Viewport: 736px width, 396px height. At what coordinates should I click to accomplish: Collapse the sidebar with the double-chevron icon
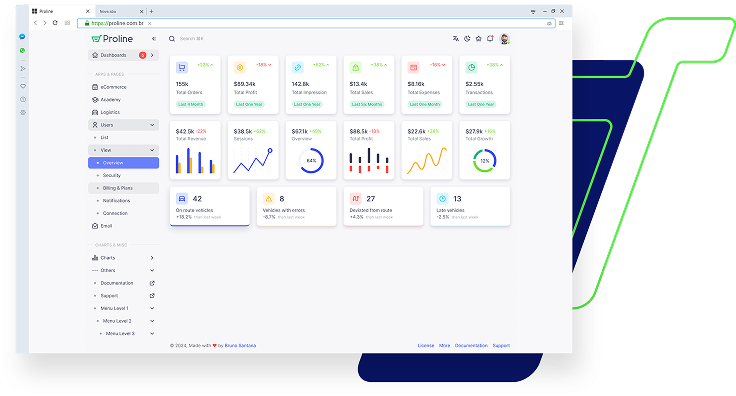coord(153,39)
